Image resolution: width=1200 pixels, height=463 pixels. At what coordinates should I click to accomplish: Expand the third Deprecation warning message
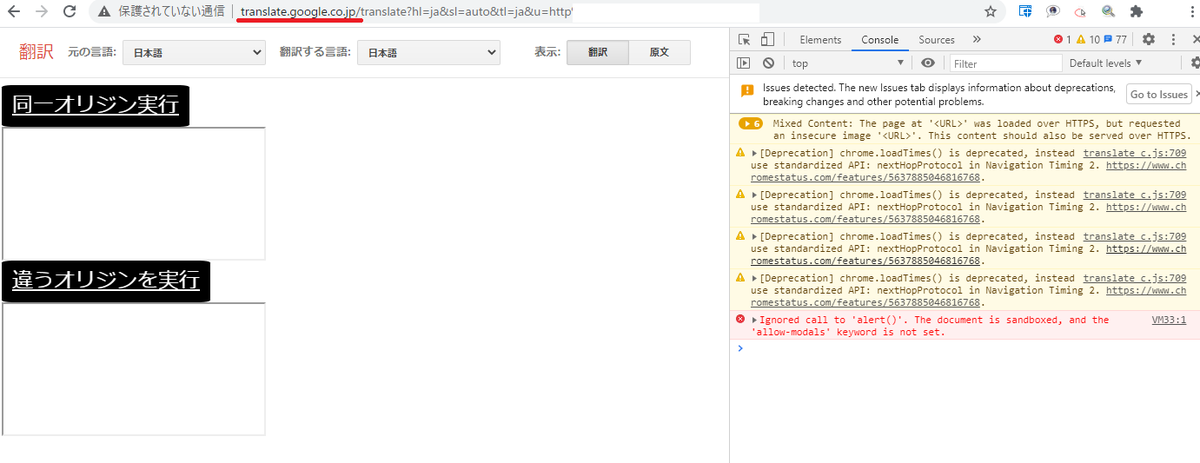(754, 237)
